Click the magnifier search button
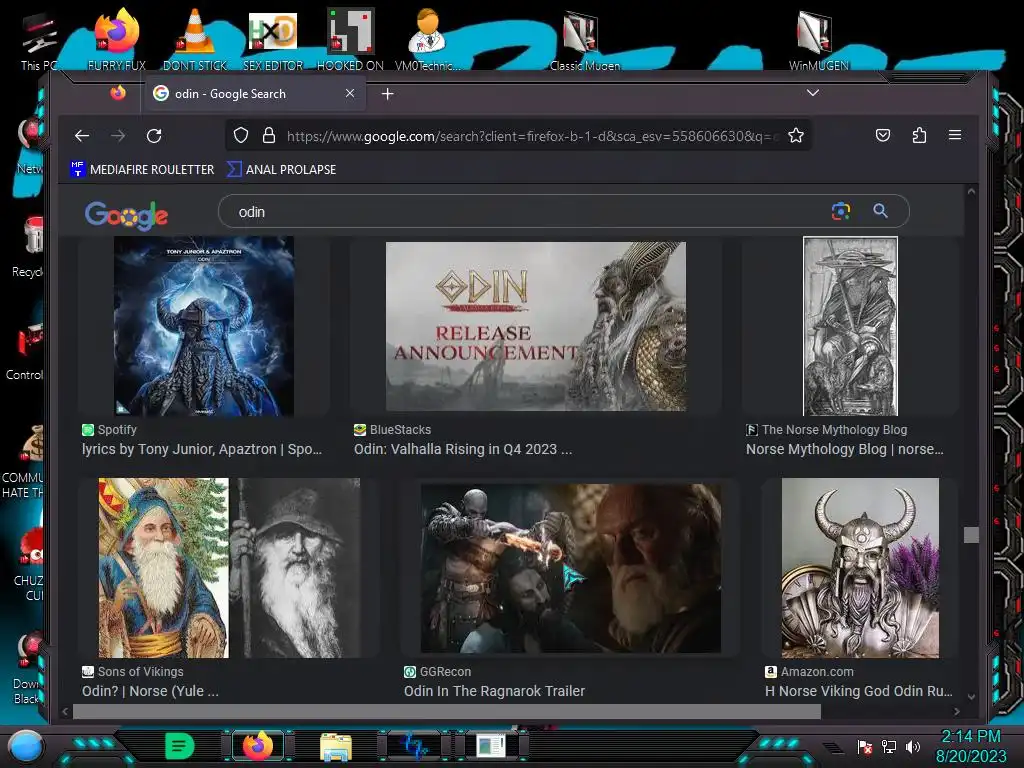 coord(880,211)
